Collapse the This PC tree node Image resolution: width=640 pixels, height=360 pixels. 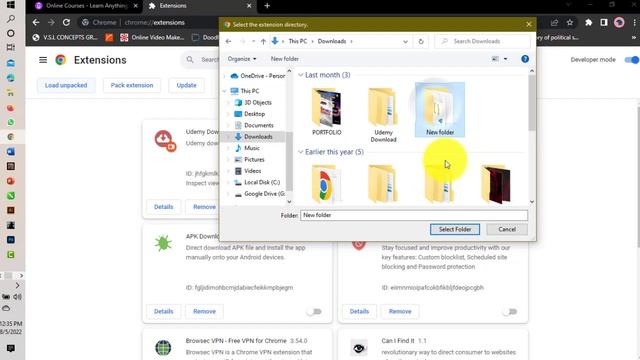pos(224,91)
